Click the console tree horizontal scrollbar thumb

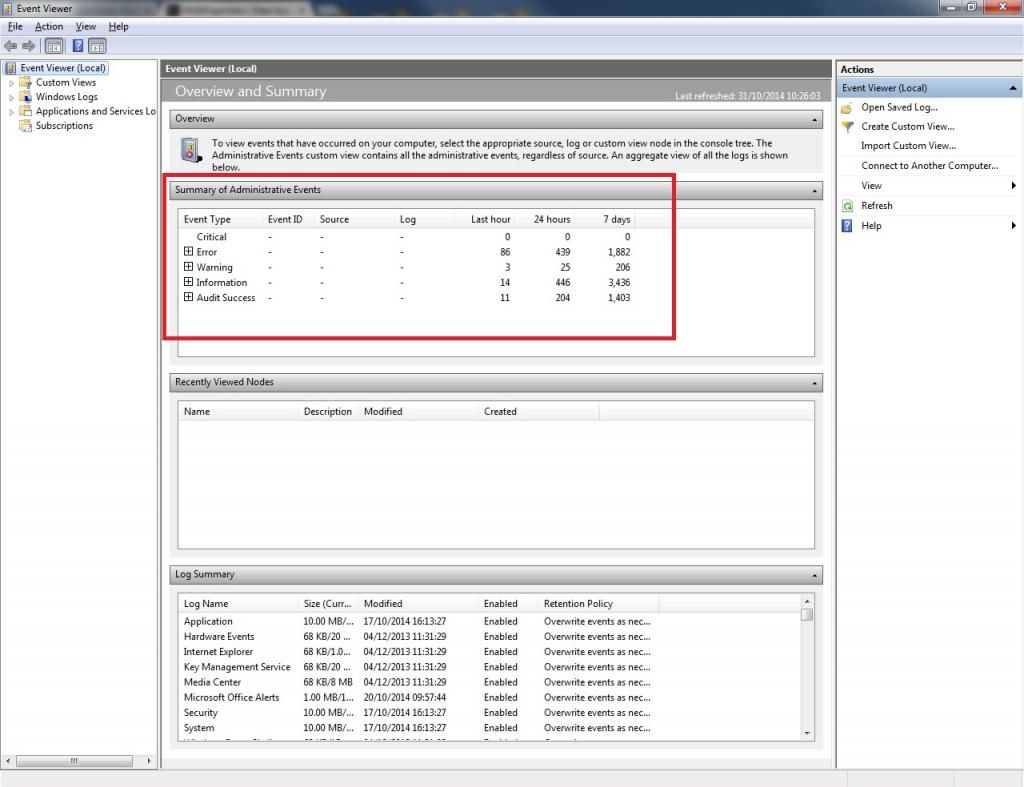click(x=74, y=761)
